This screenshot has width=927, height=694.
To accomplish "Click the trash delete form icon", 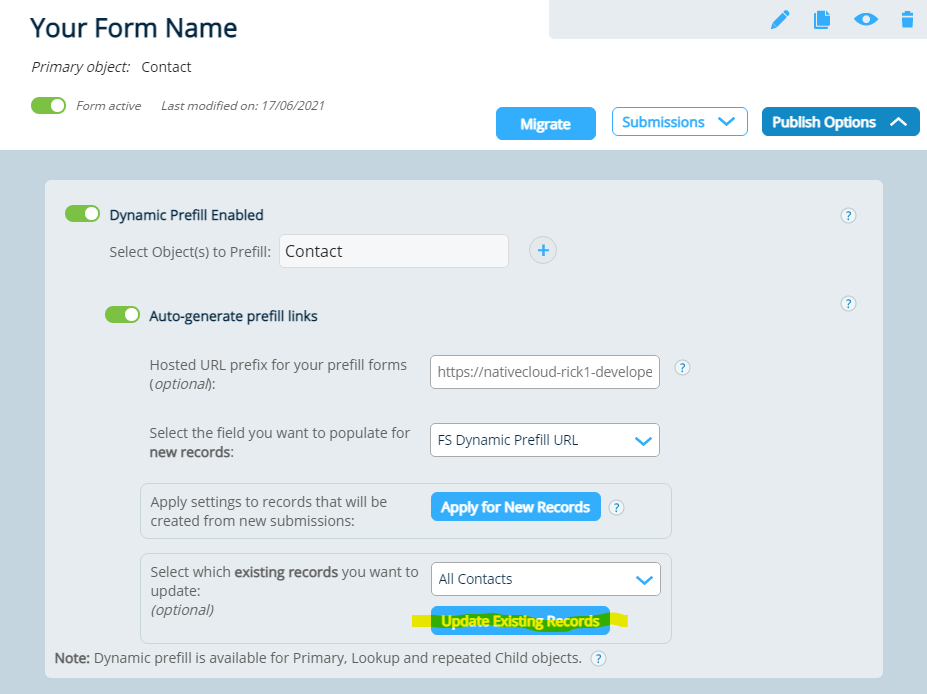I will click(907, 19).
